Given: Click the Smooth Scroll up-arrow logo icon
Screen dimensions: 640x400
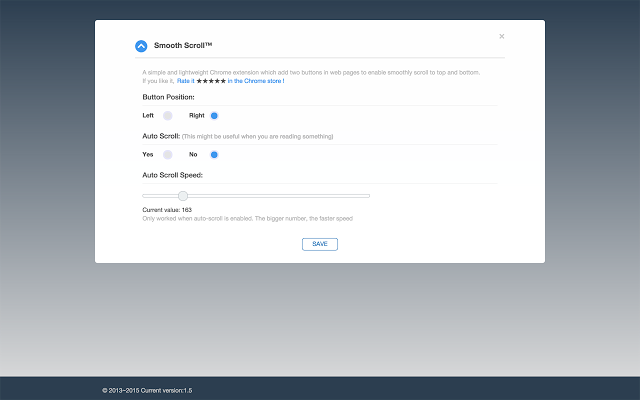Looking at the screenshot, I should (x=141, y=46).
